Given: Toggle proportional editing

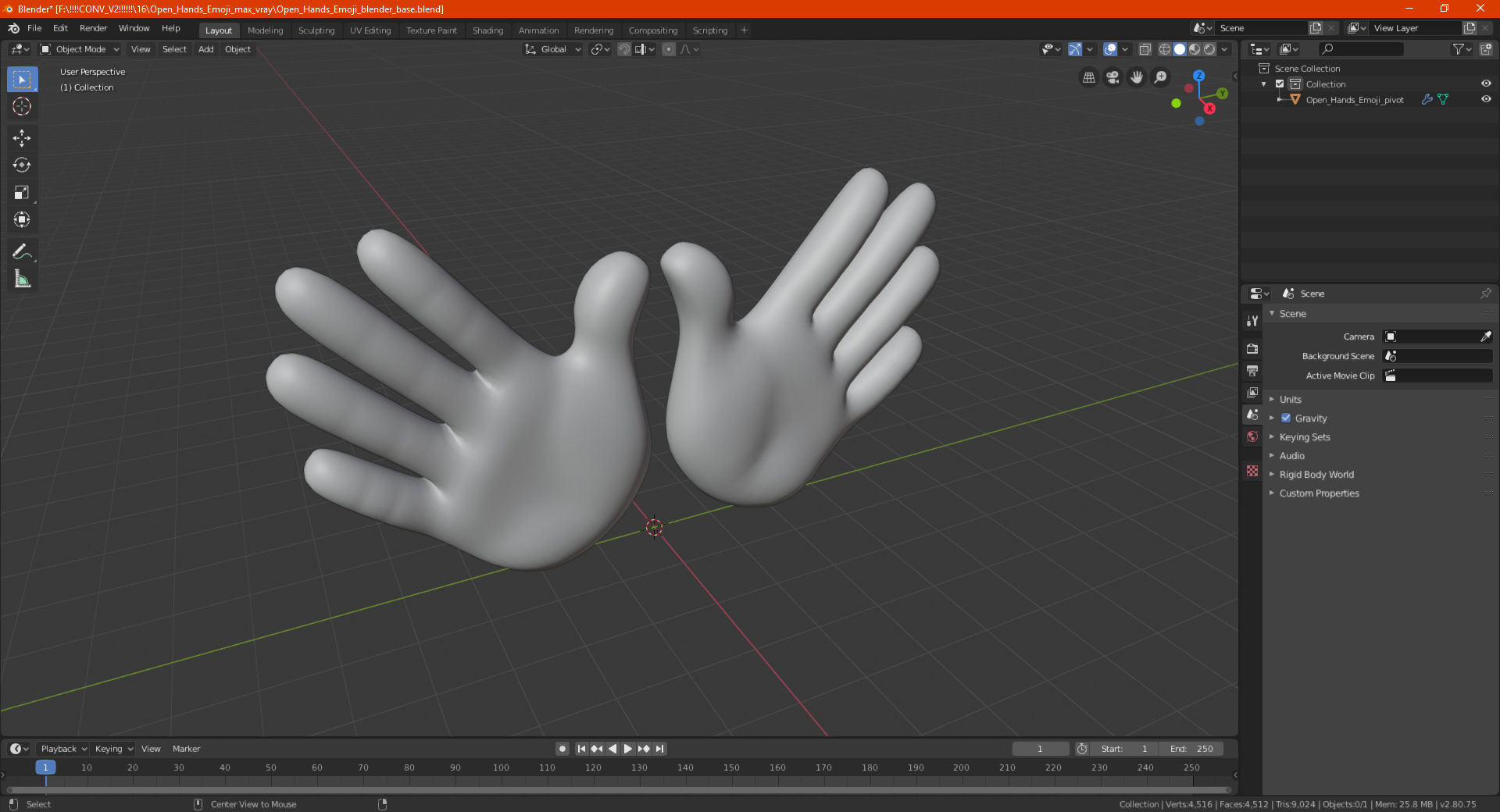Looking at the screenshot, I should [x=668, y=49].
